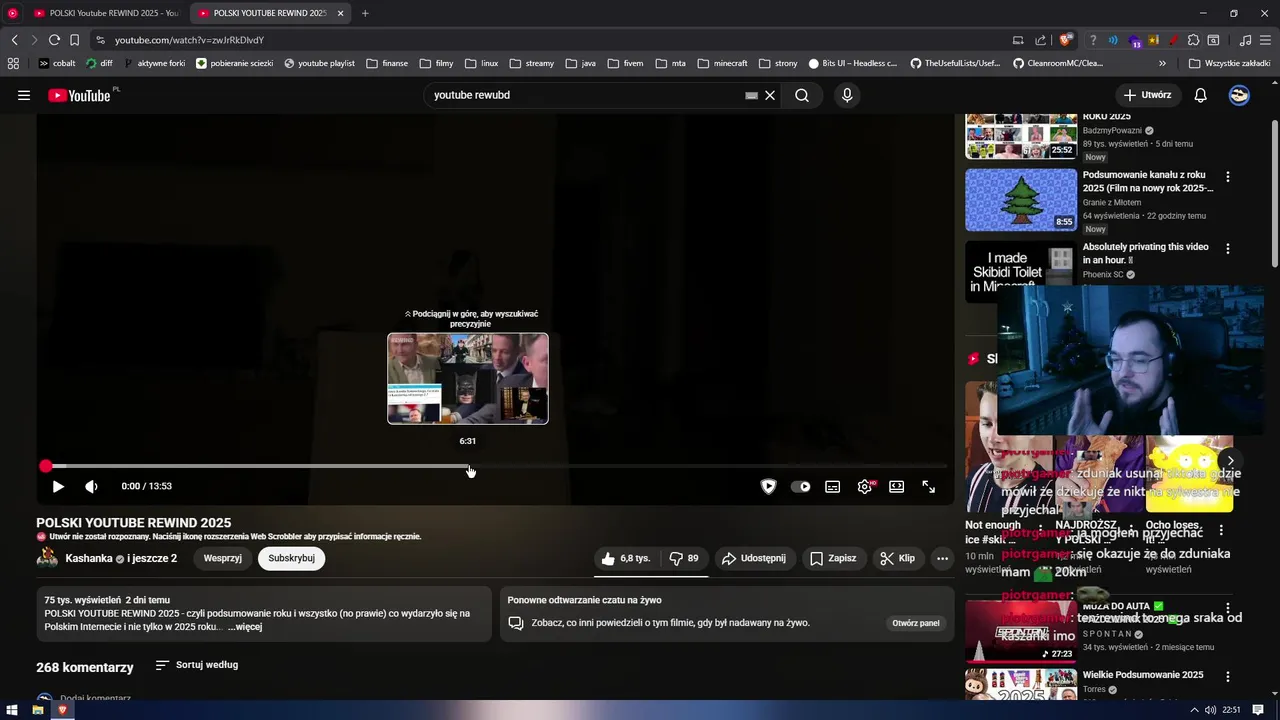Save the video with Zapisz
1280x720 pixels.
833,558
